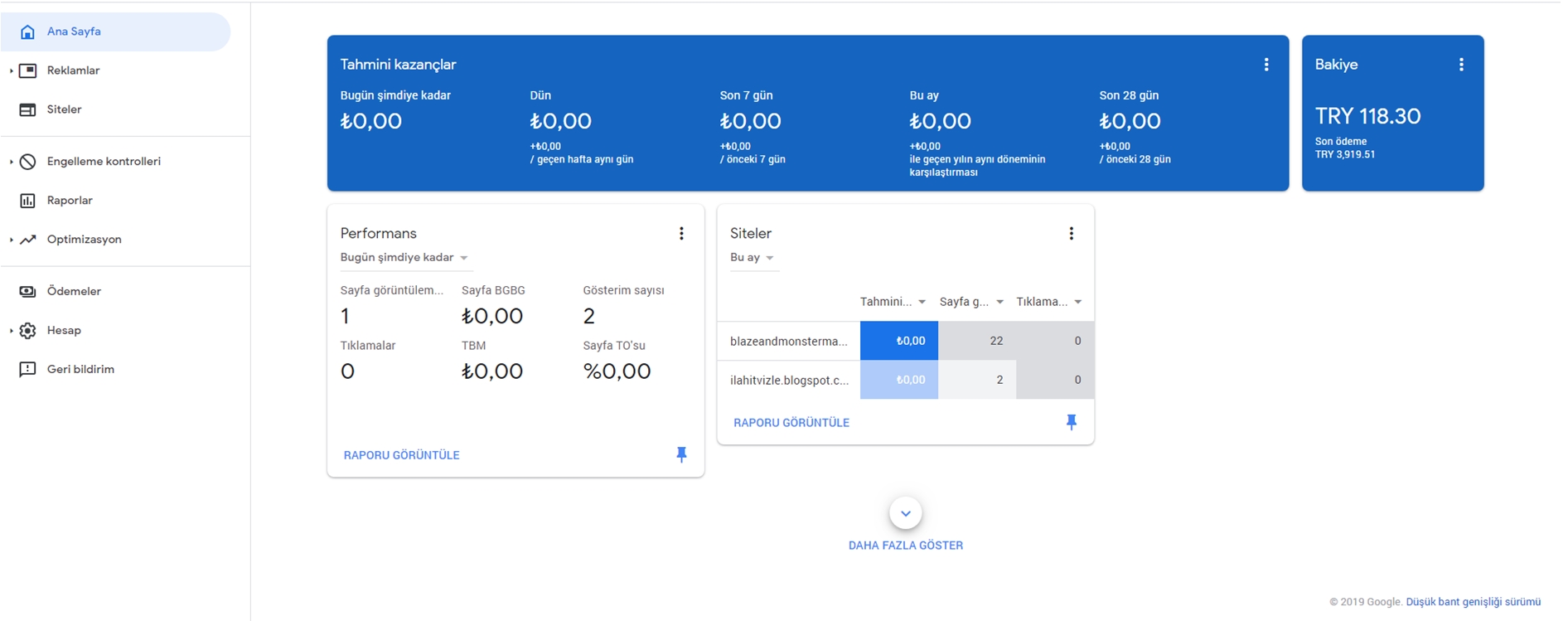Click RAPORU GÖRÜNTÜLE in Siteler card

tap(791, 423)
